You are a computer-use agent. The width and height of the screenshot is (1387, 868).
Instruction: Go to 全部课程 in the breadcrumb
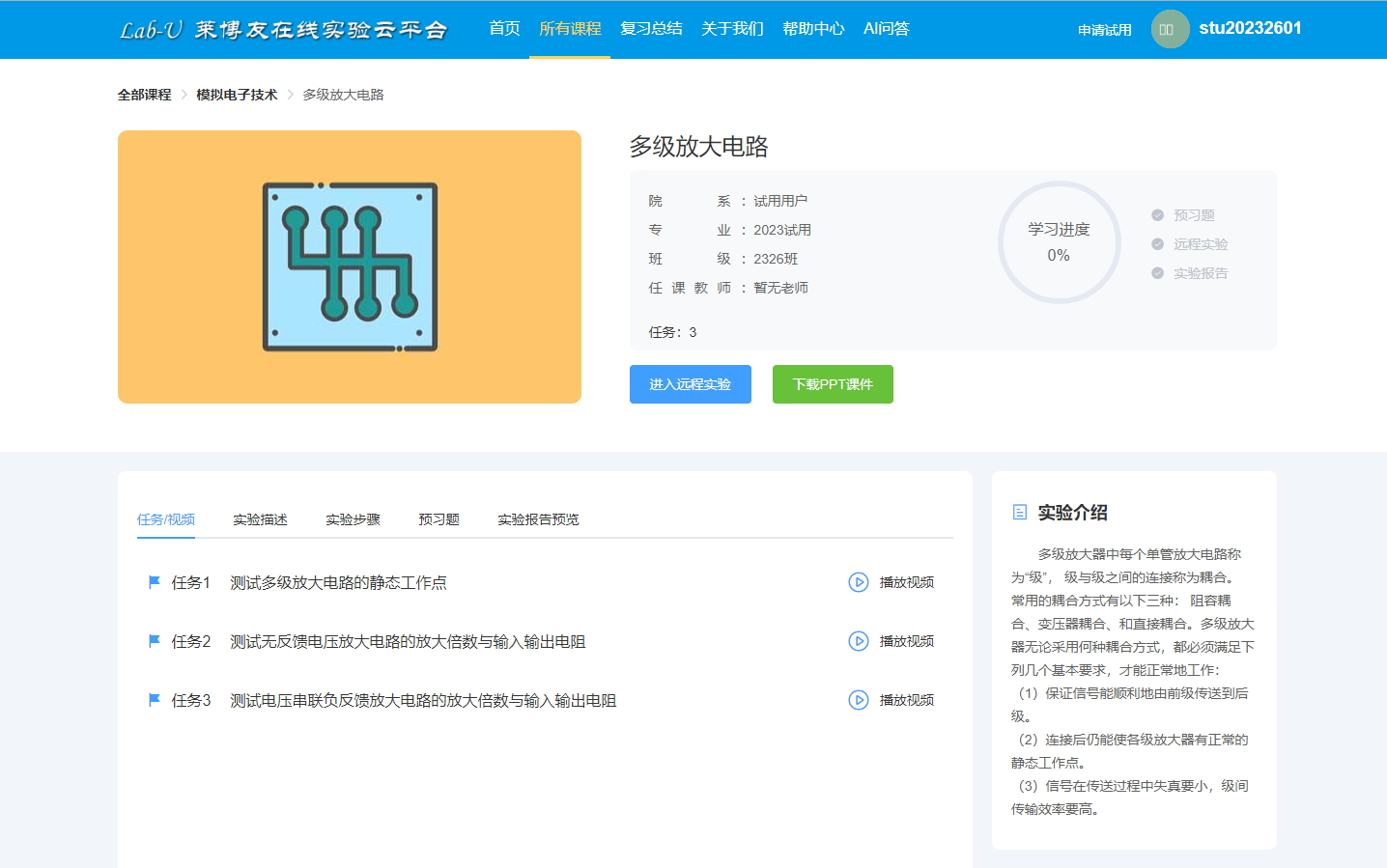coord(144,95)
